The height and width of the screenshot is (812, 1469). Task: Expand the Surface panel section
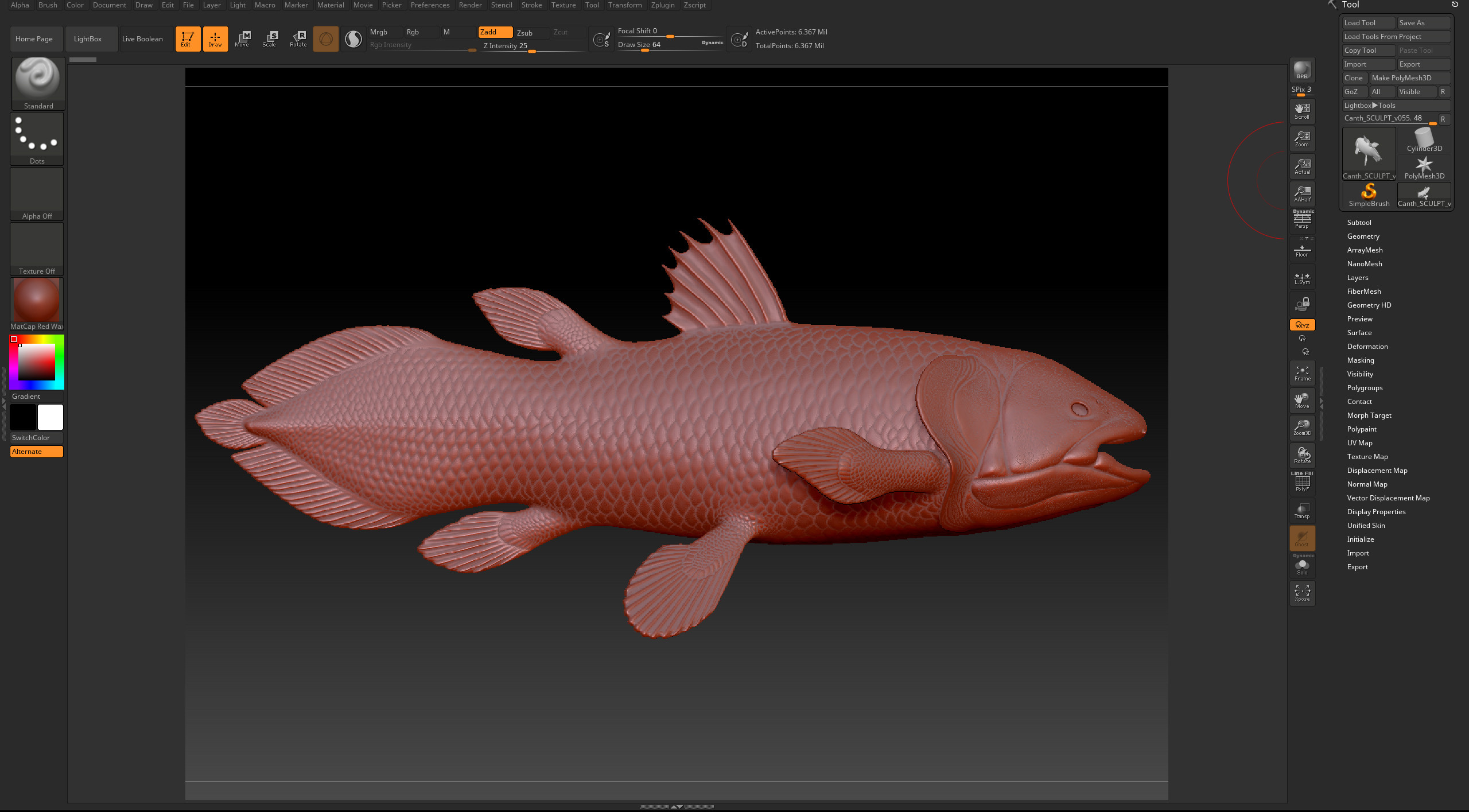click(1358, 332)
